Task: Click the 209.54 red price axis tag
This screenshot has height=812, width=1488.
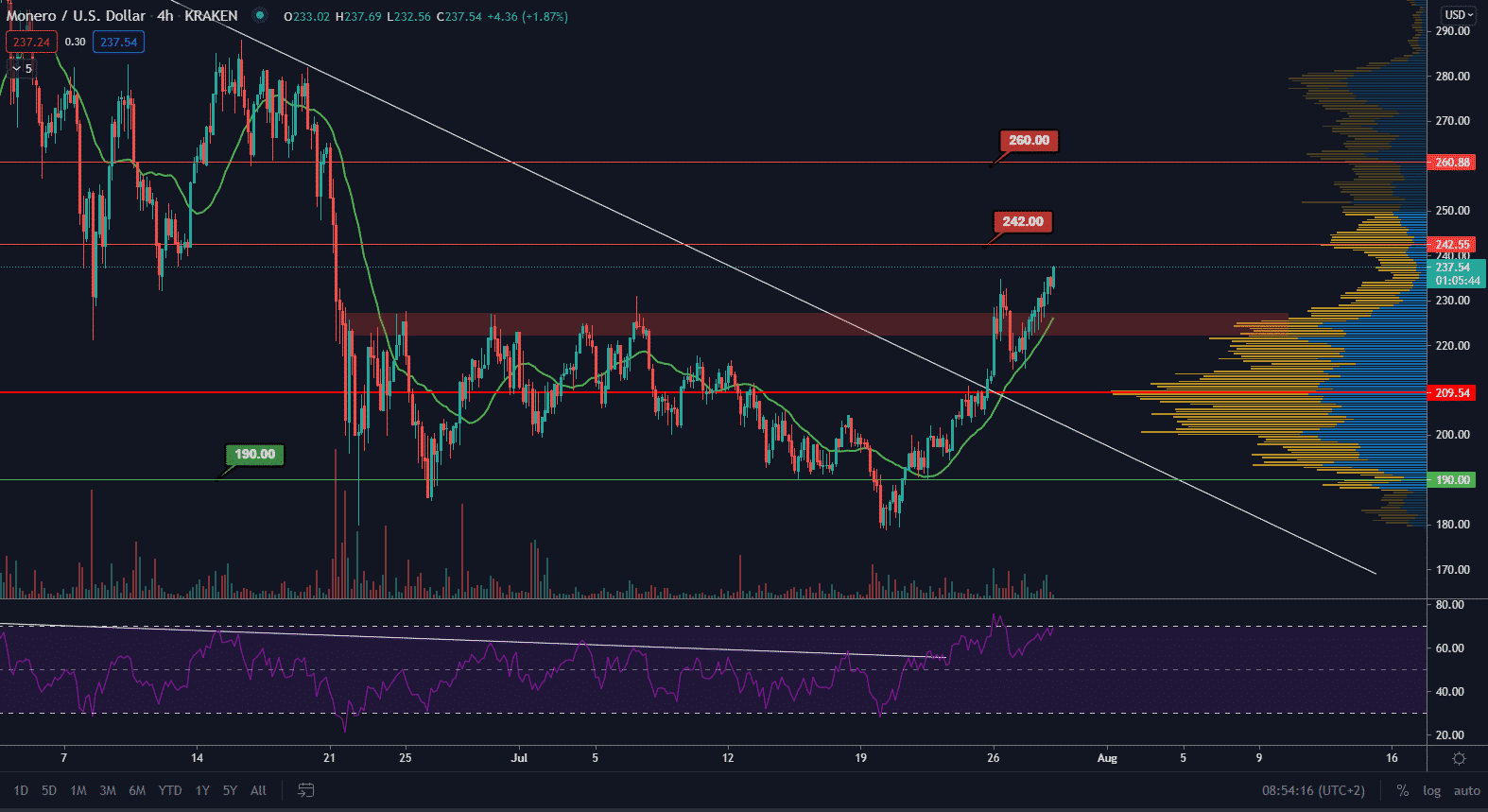Action: point(1452,392)
